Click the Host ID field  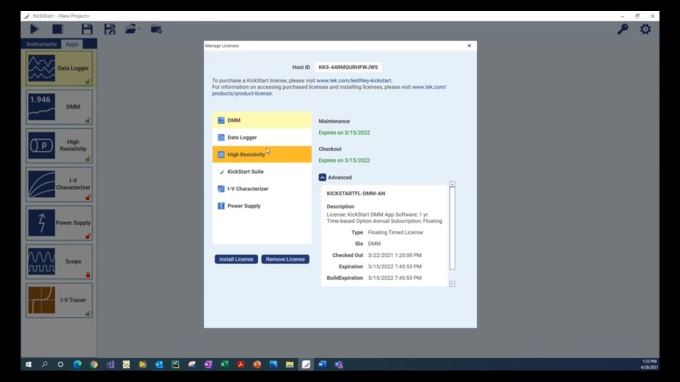point(348,67)
